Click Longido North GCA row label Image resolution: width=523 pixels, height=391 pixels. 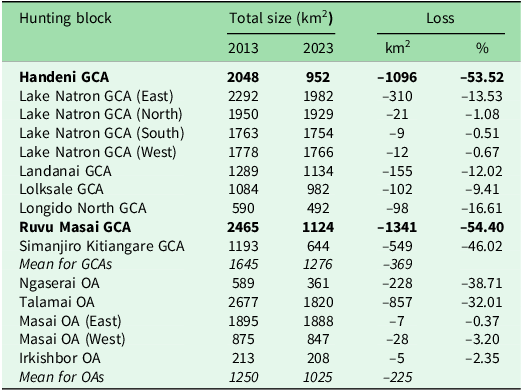tap(83, 208)
